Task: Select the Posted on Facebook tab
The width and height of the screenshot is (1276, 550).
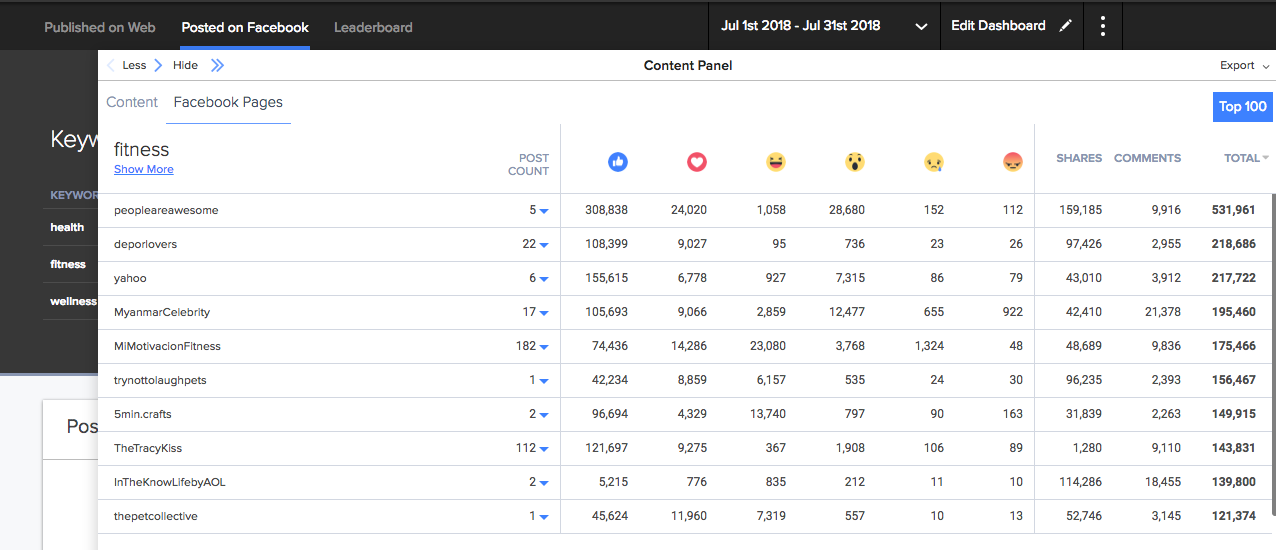Action: click(245, 27)
